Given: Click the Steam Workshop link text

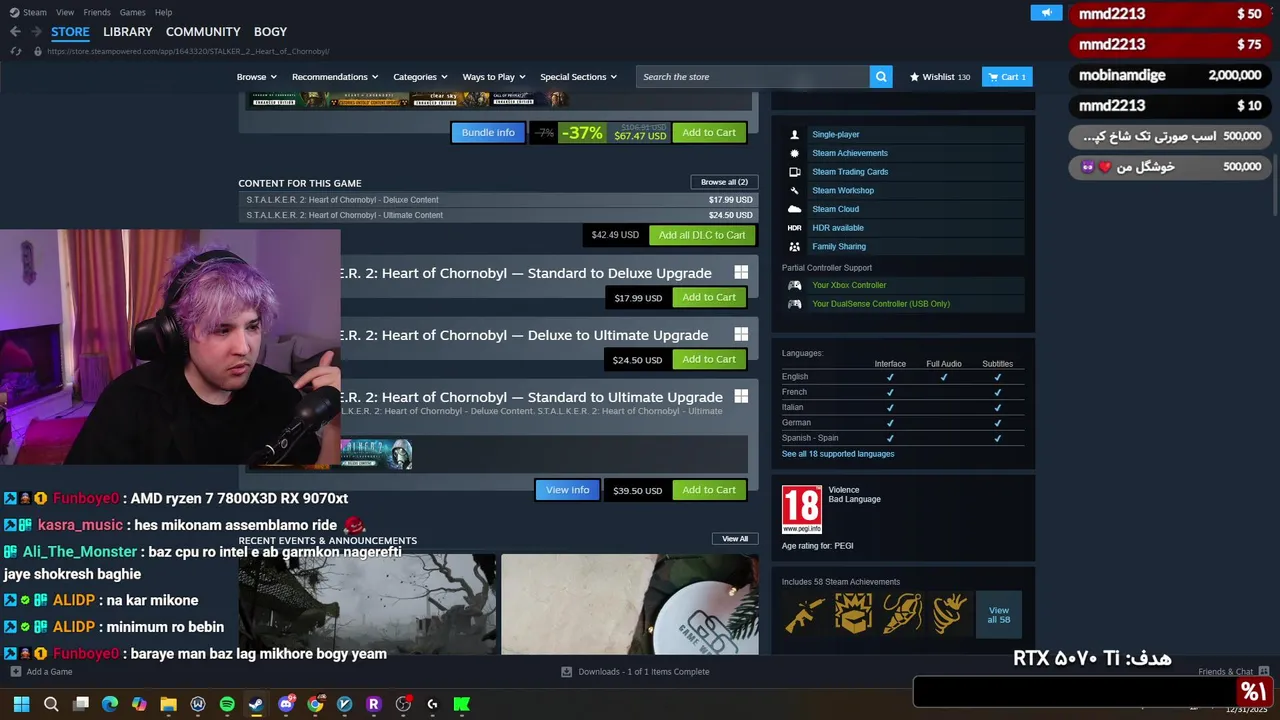Looking at the screenshot, I should click(843, 190).
